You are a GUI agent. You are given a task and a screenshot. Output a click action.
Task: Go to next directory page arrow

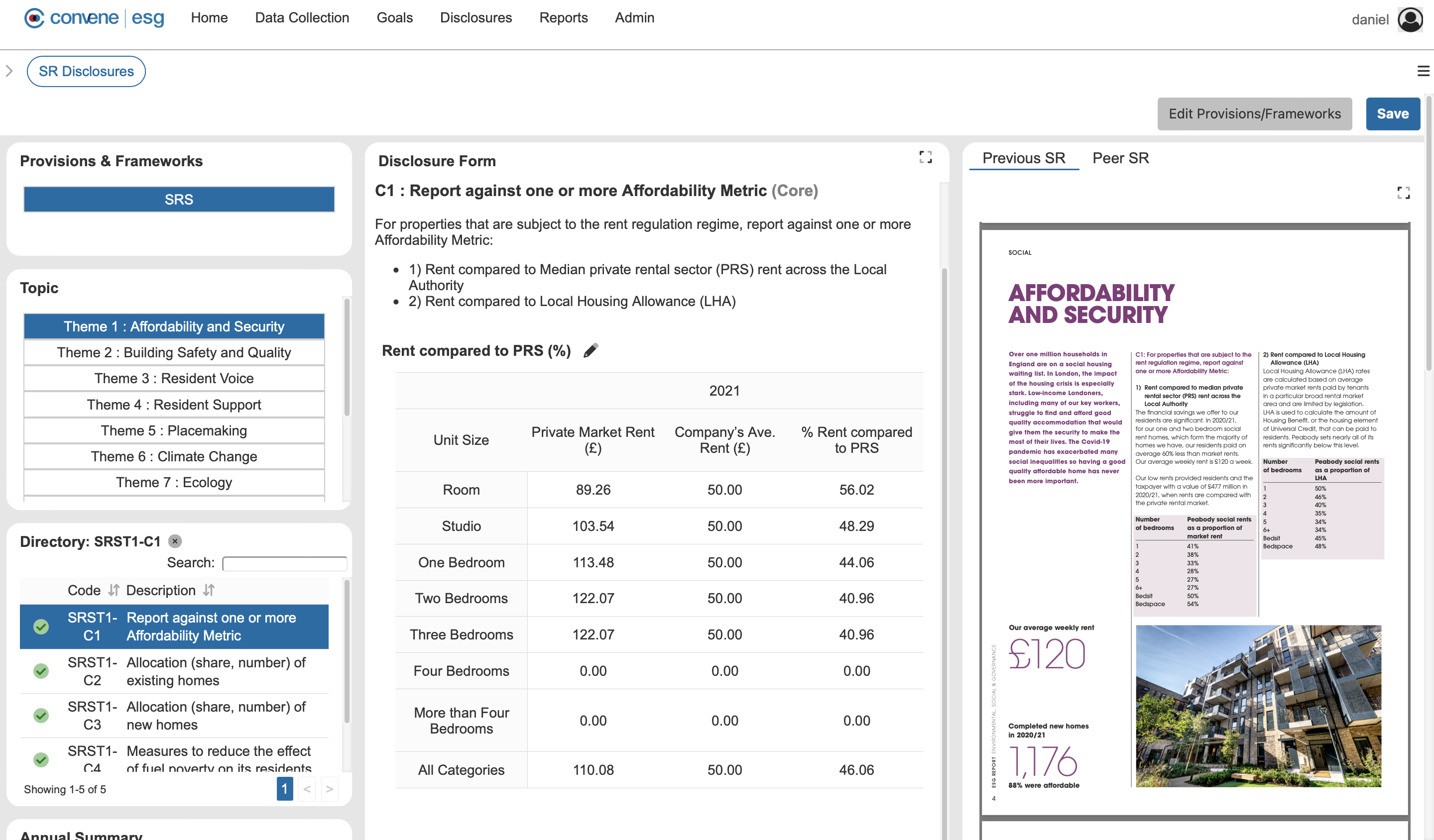[329, 789]
